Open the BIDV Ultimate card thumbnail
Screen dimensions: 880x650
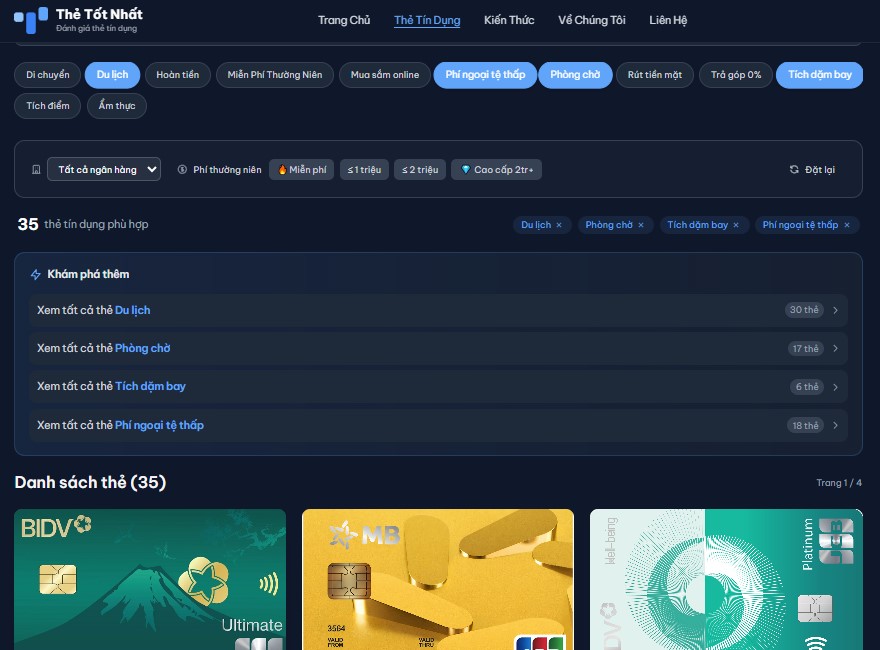point(150,579)
